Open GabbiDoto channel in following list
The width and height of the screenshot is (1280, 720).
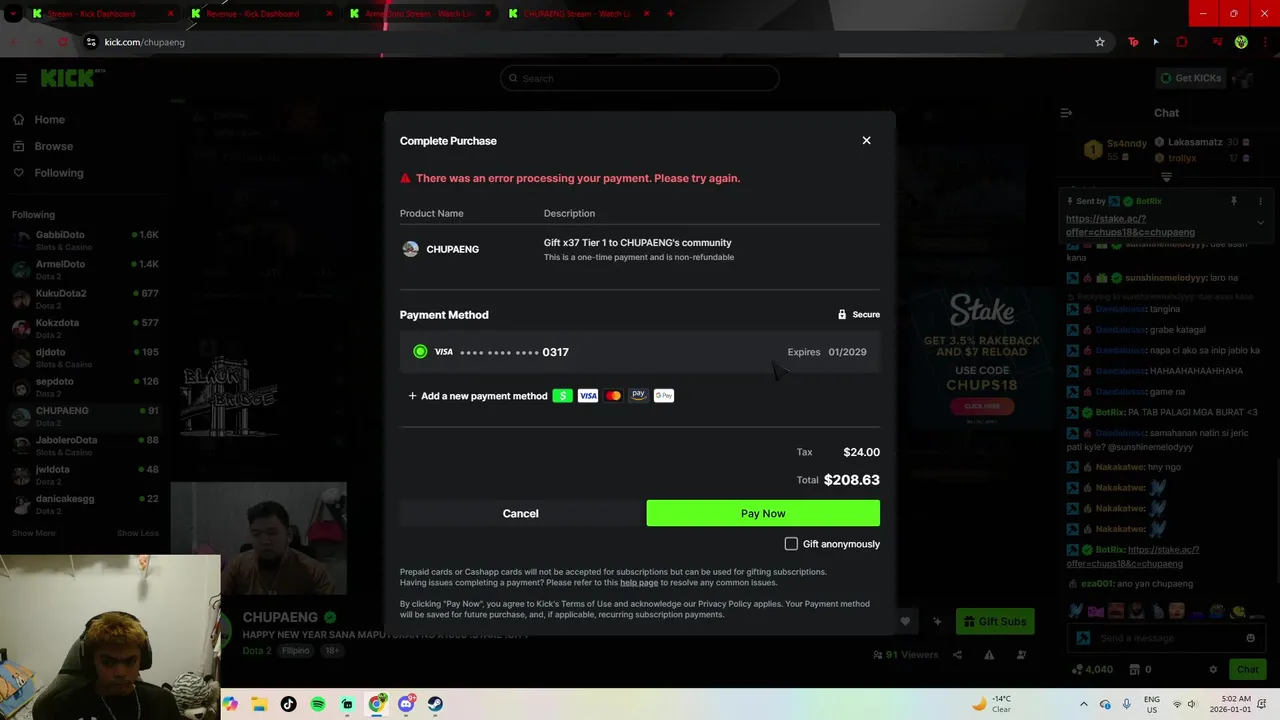(x=85, y=240)
